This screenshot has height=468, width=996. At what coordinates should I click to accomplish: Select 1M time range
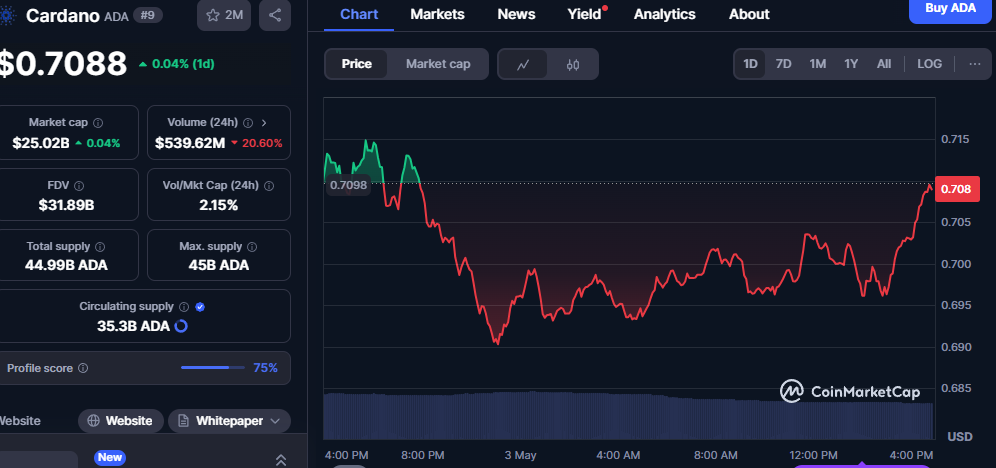coord(818,64)
